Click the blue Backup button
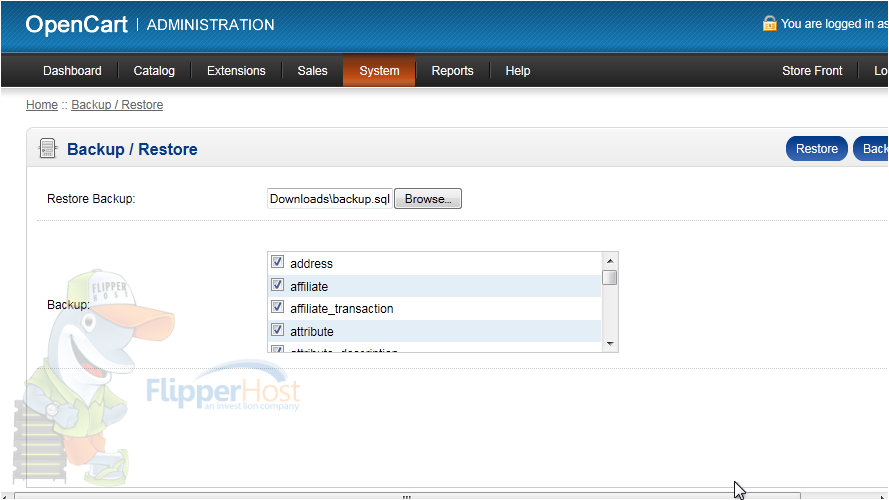Viewport: 889px width, 500px height. click(871, 149)
